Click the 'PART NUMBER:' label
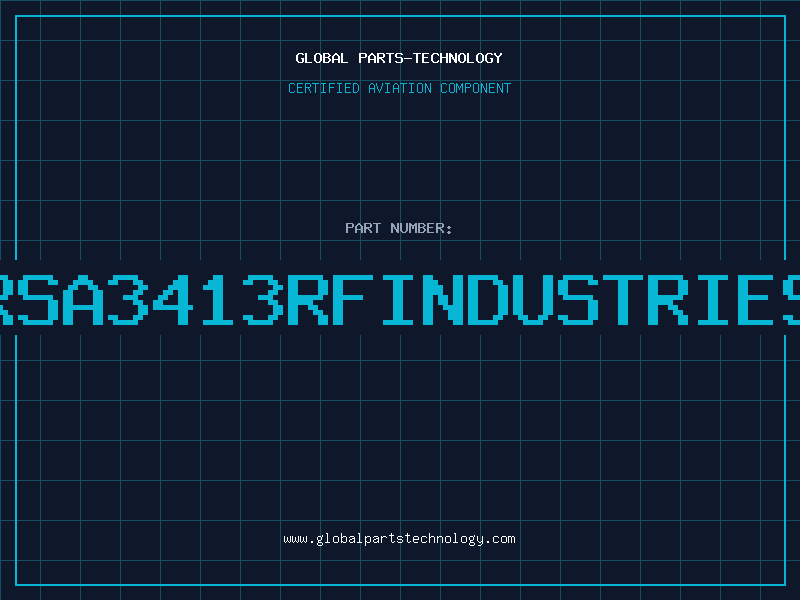The width and height of the screenshot is (800, 600). 399,228
